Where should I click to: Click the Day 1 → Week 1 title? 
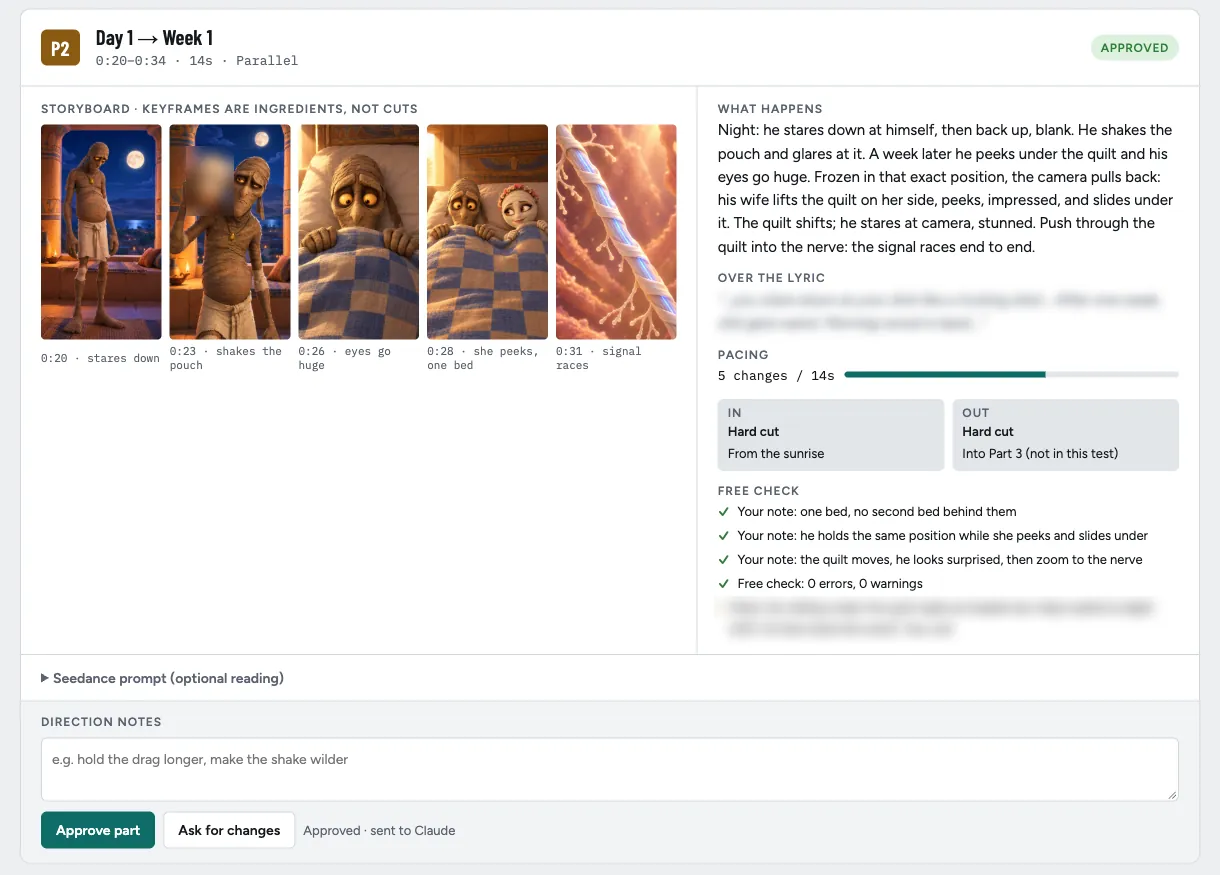coord(155,38)
